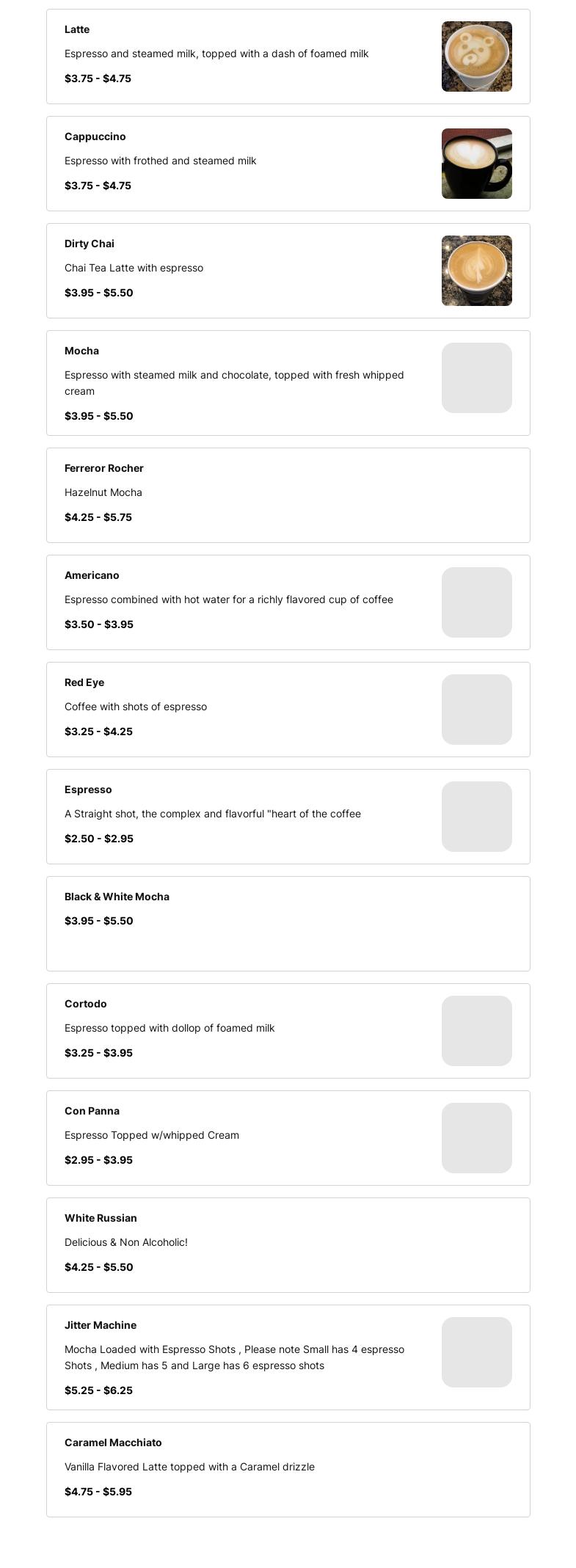Open the Latte bear-art photo
Screen dimensions: 576x1568
[476, 56]
